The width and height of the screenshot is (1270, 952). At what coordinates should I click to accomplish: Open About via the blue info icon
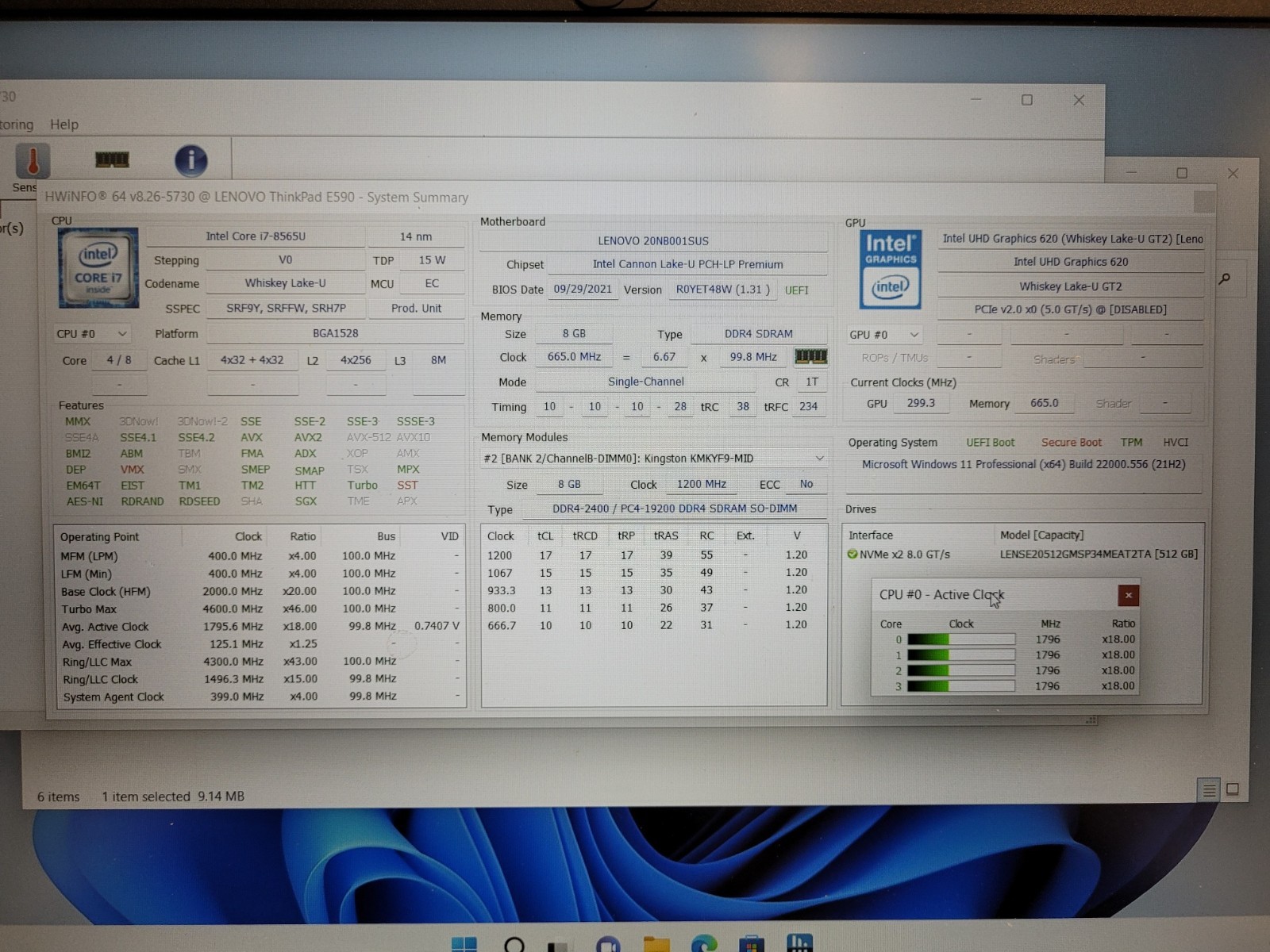190,161
